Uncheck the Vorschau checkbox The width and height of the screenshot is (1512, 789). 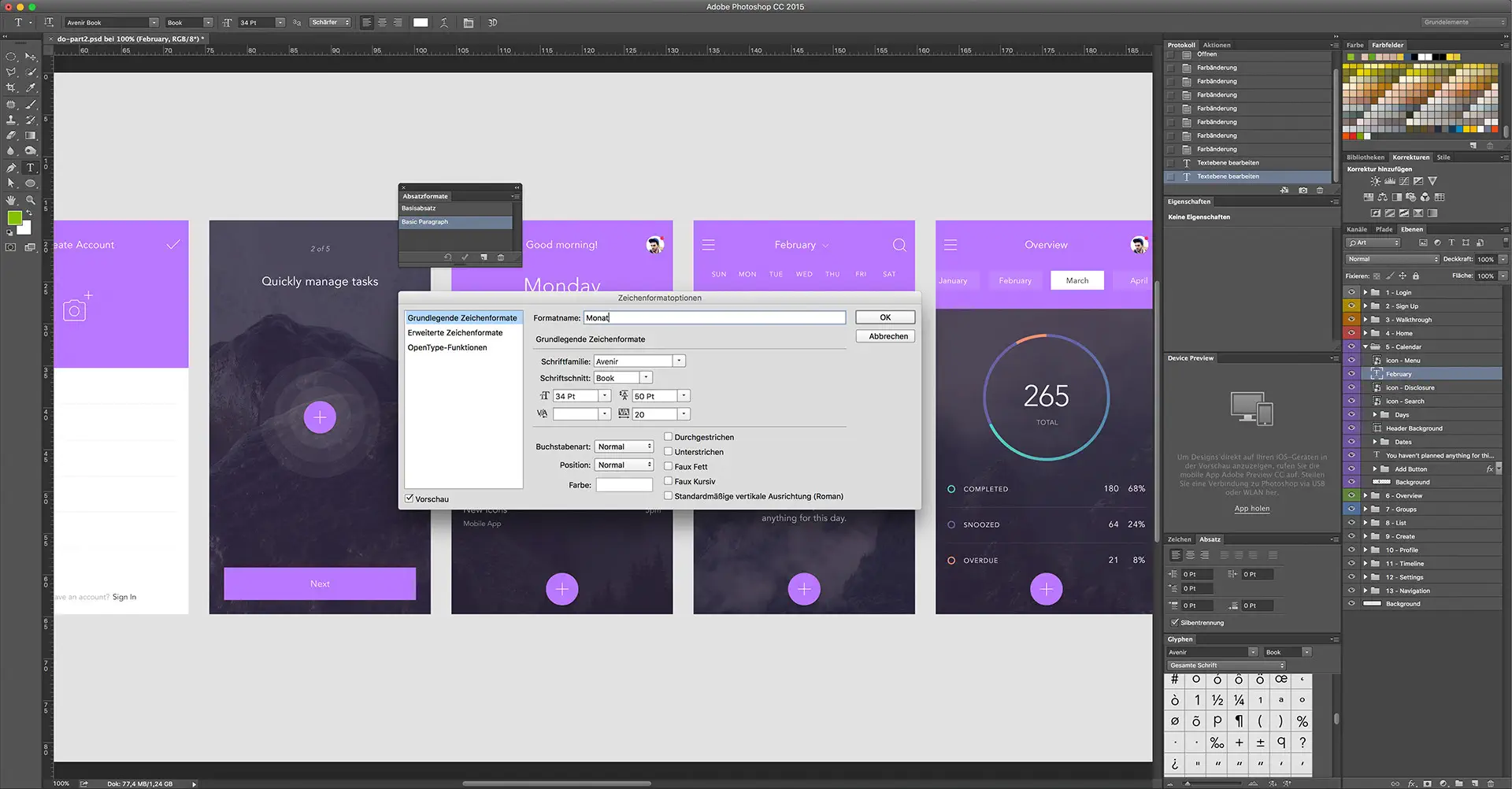(x=409, y=498)
